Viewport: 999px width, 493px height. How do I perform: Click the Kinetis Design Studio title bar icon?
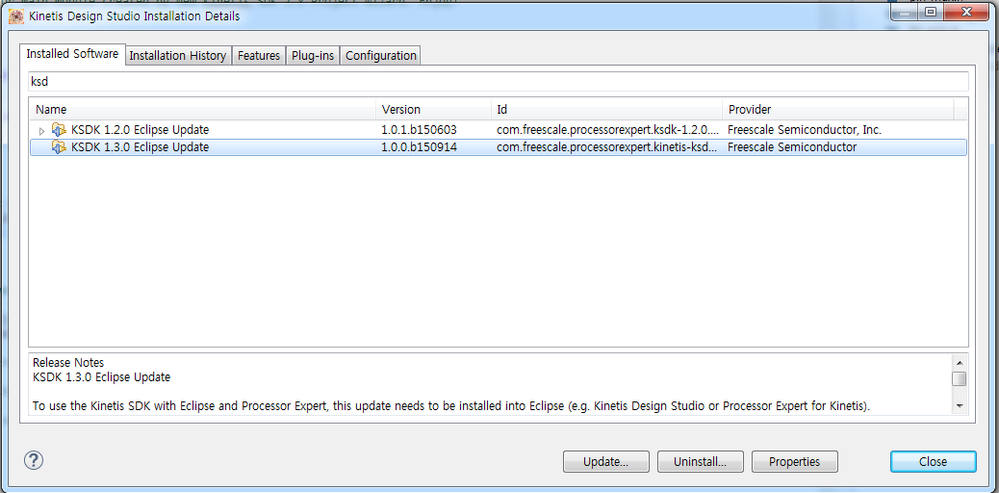(x=17, y=17)
